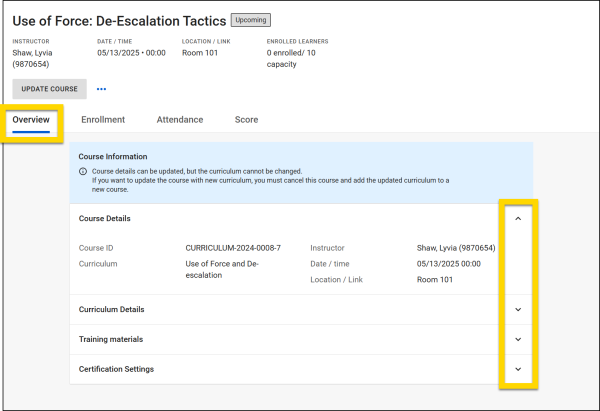Select the Score tab
600x411 pixels.
(x=246, y=120)
